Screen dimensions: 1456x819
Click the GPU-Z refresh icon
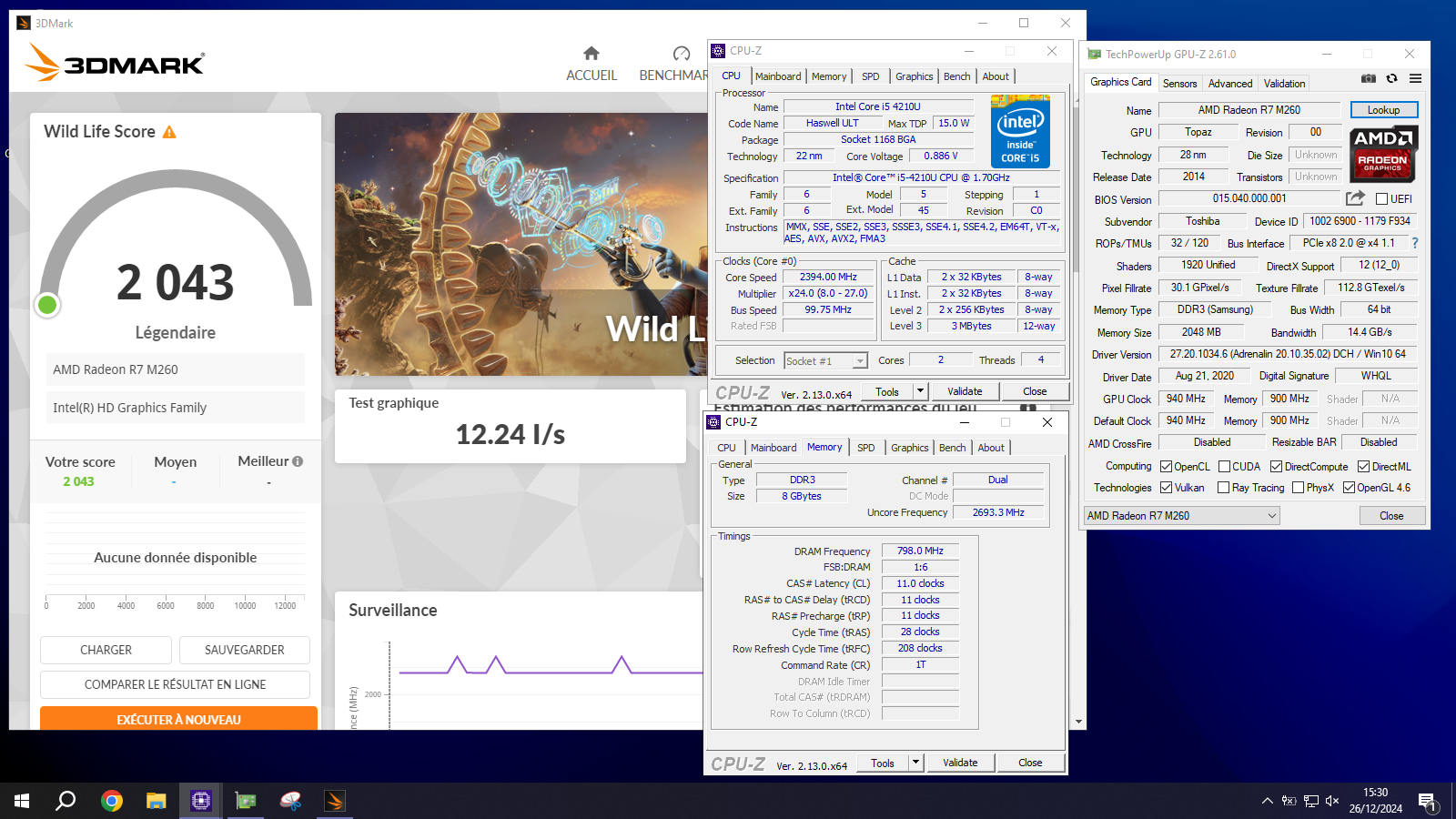[x=1391, y=78]
